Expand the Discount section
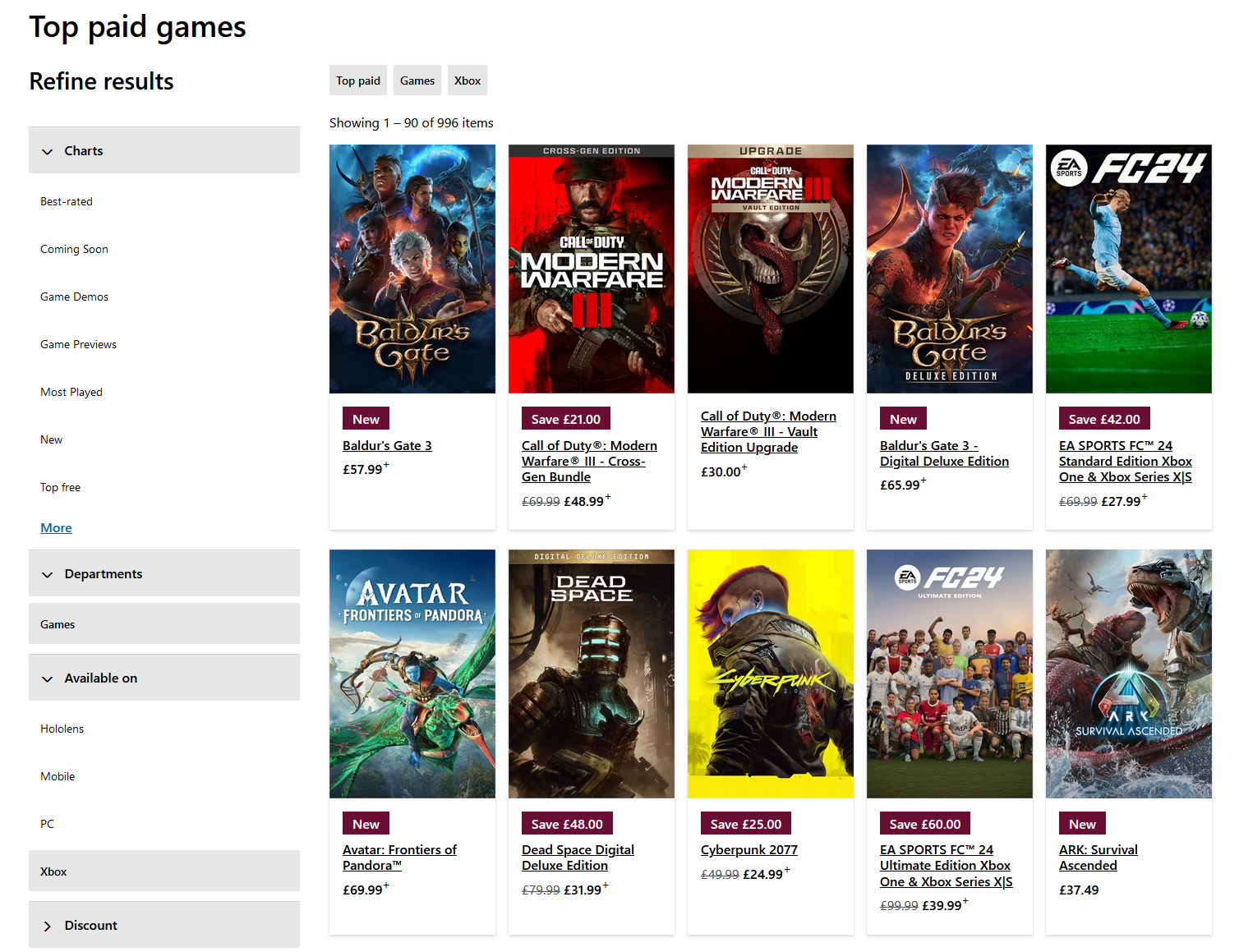 (164, 925)
